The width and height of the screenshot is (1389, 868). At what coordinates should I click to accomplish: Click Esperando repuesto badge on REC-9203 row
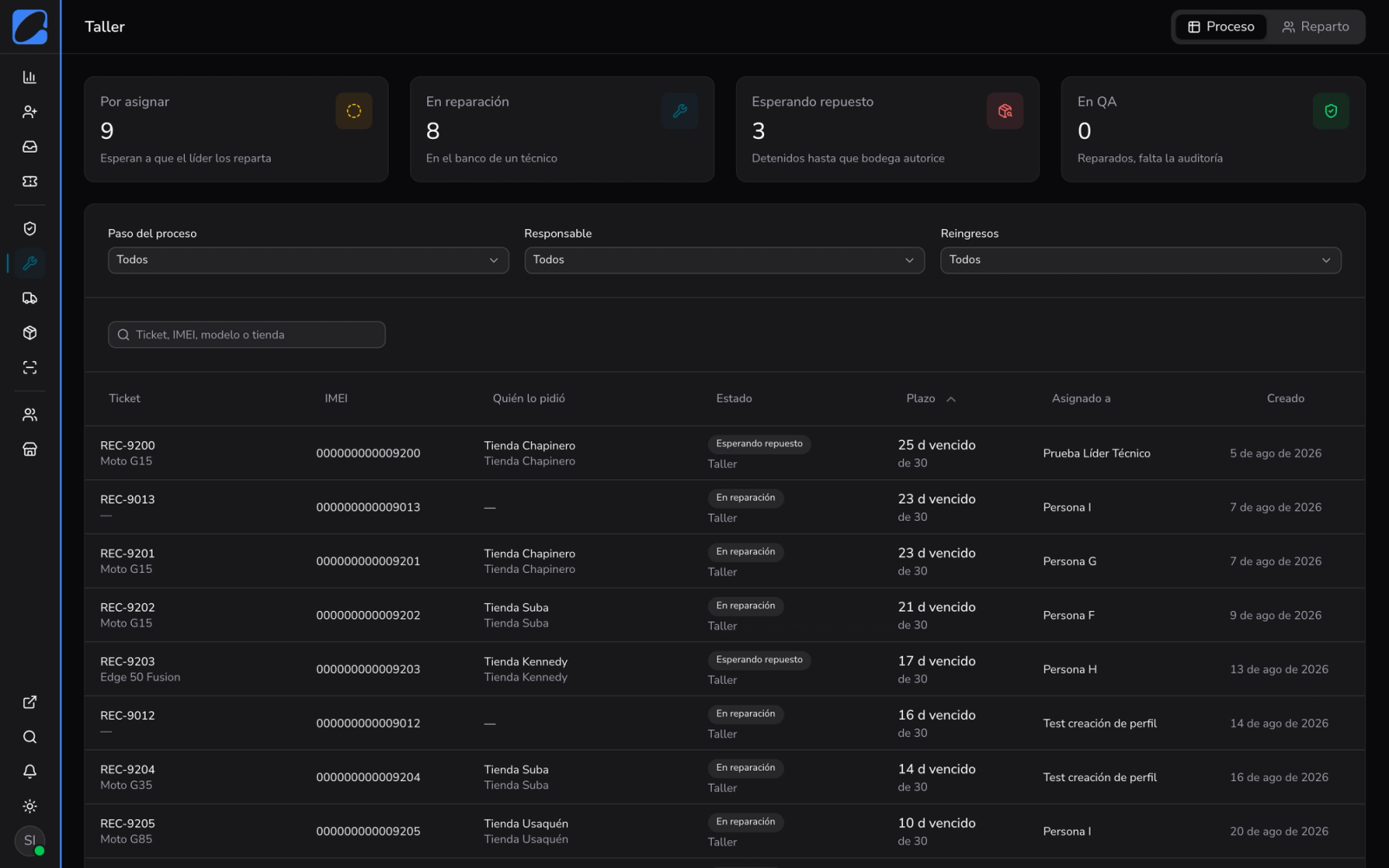[759, 660]
